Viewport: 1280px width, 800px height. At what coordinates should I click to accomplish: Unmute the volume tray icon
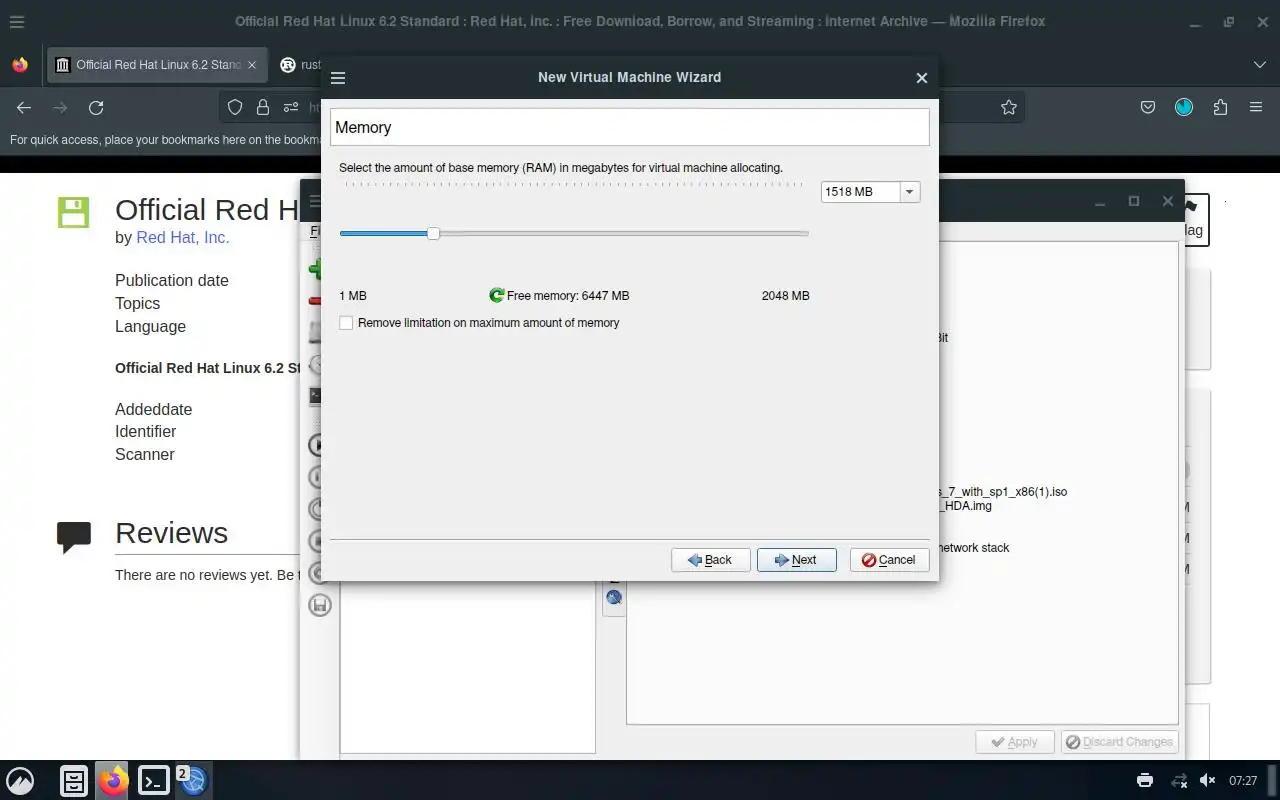coord(1208,780)
